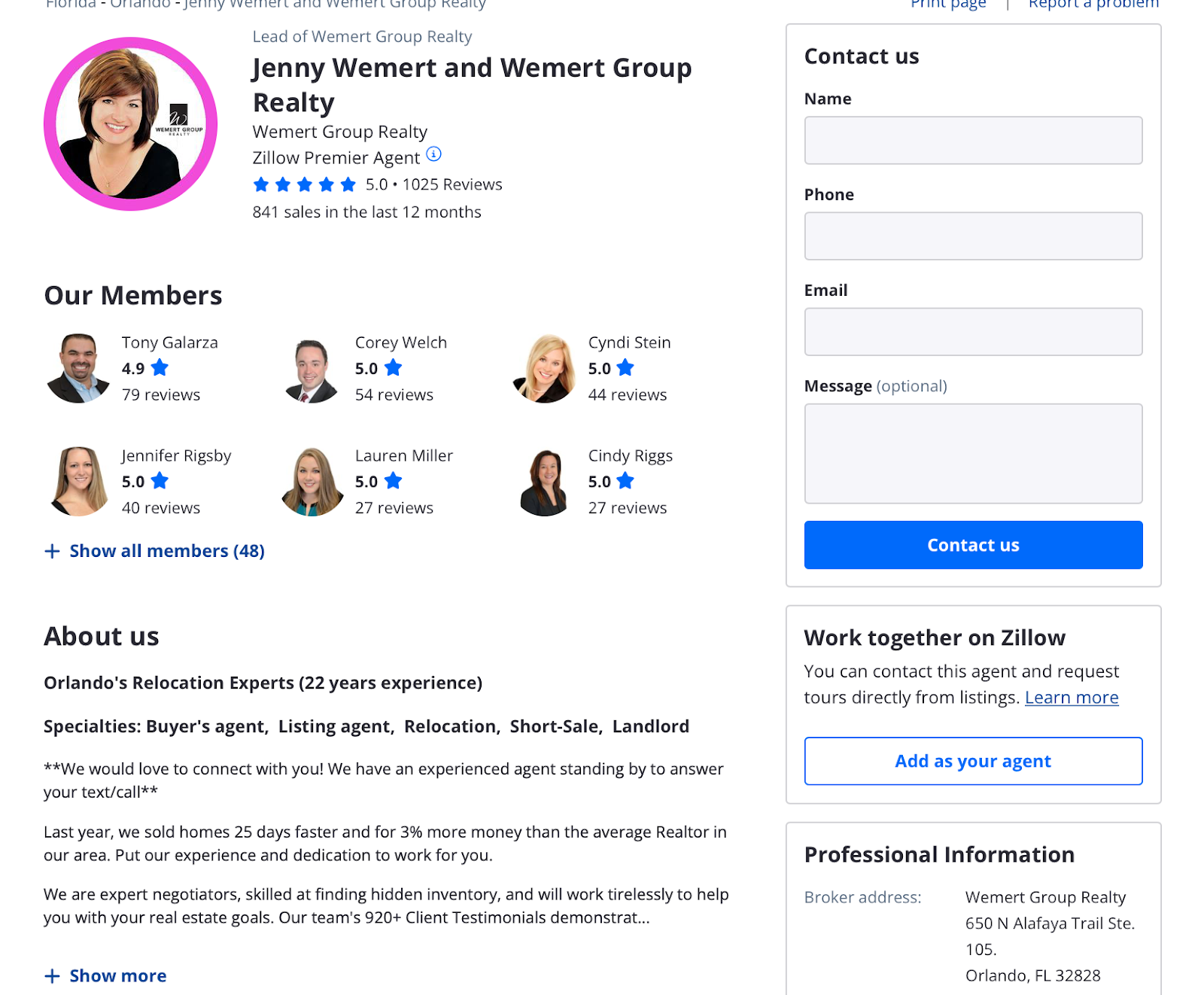Click the 650 N Alafaya Trail Ste. address line
Image resolution: width=1204 pixels, height=995 pixels.
(x=1050, y=923)
